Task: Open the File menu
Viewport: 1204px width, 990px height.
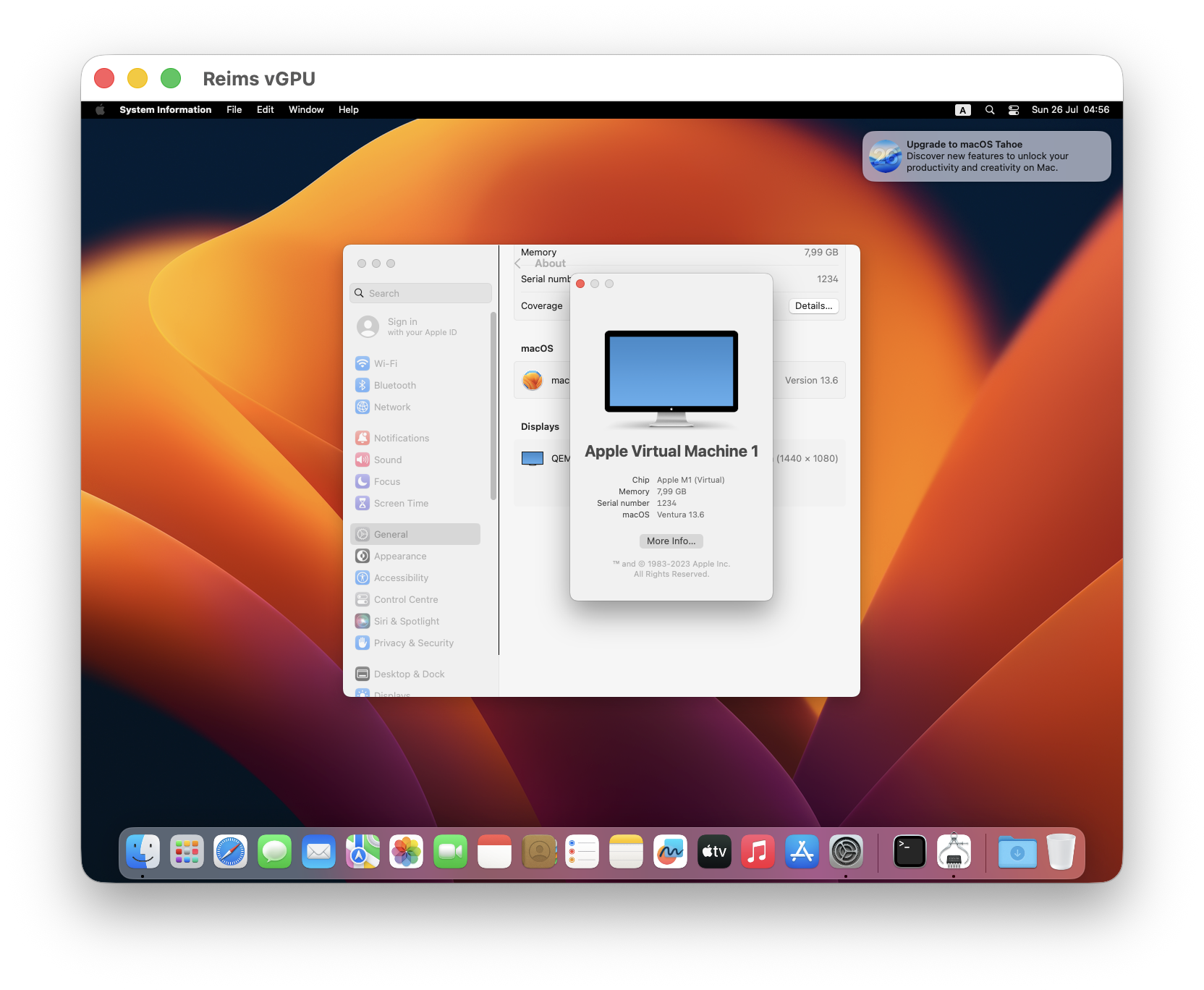Action: click(x=234, y=109)
